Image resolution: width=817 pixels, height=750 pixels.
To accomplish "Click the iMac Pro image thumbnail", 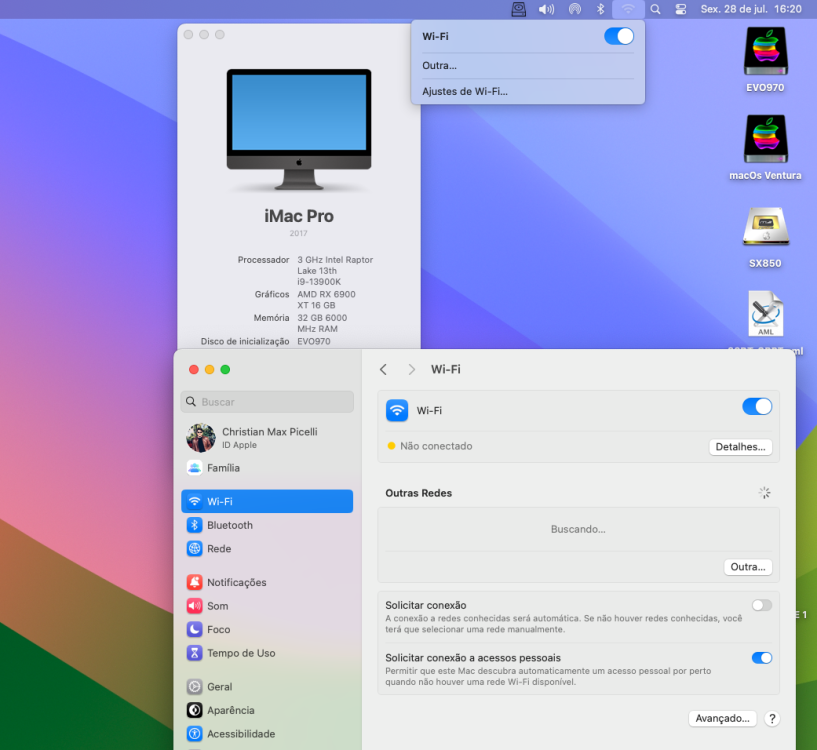I will tap(299, 129).
